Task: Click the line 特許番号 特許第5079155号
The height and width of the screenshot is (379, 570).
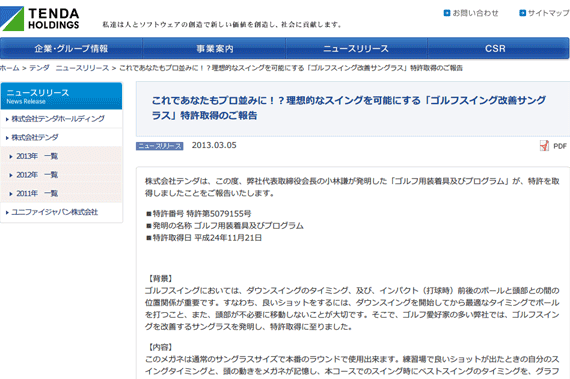Action: [198, 214]
